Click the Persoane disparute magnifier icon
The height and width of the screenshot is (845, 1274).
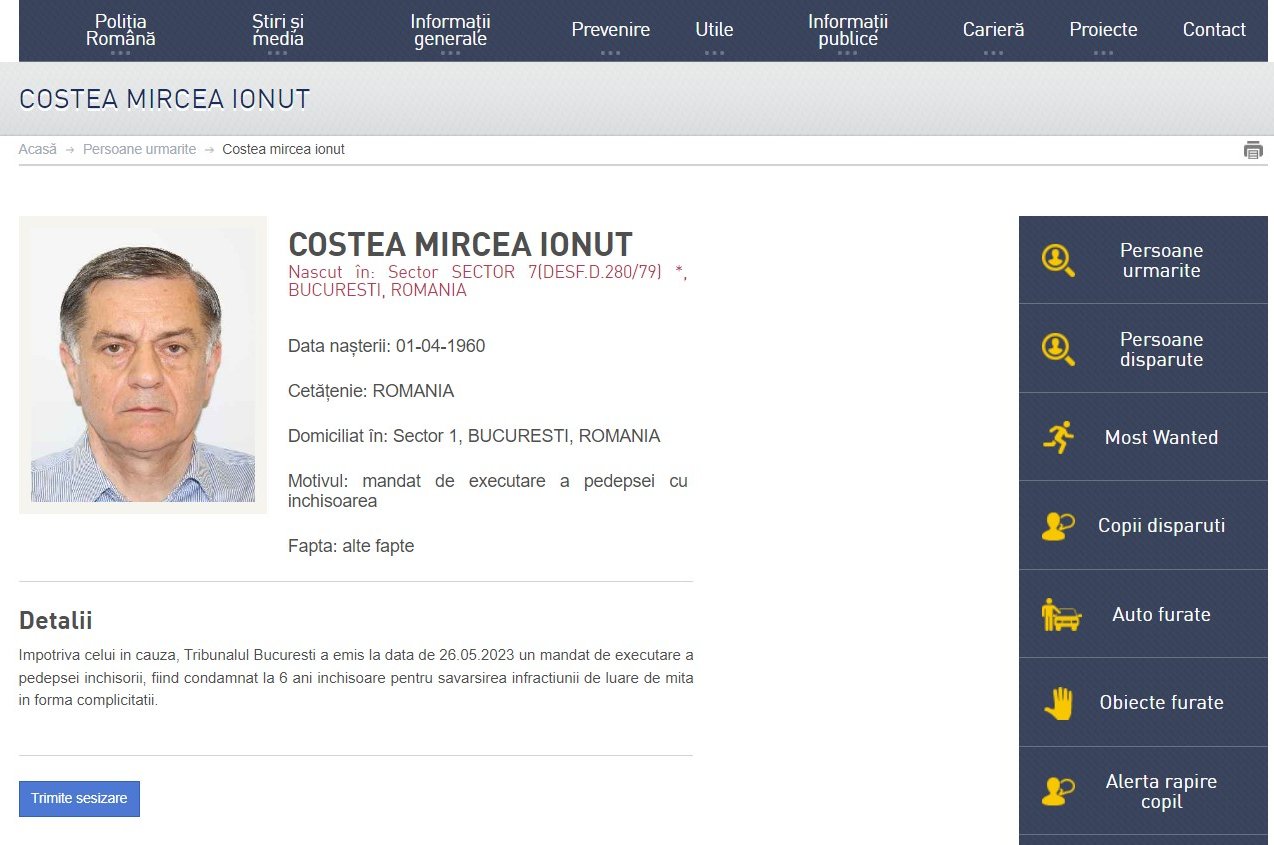coord(1058,349)
